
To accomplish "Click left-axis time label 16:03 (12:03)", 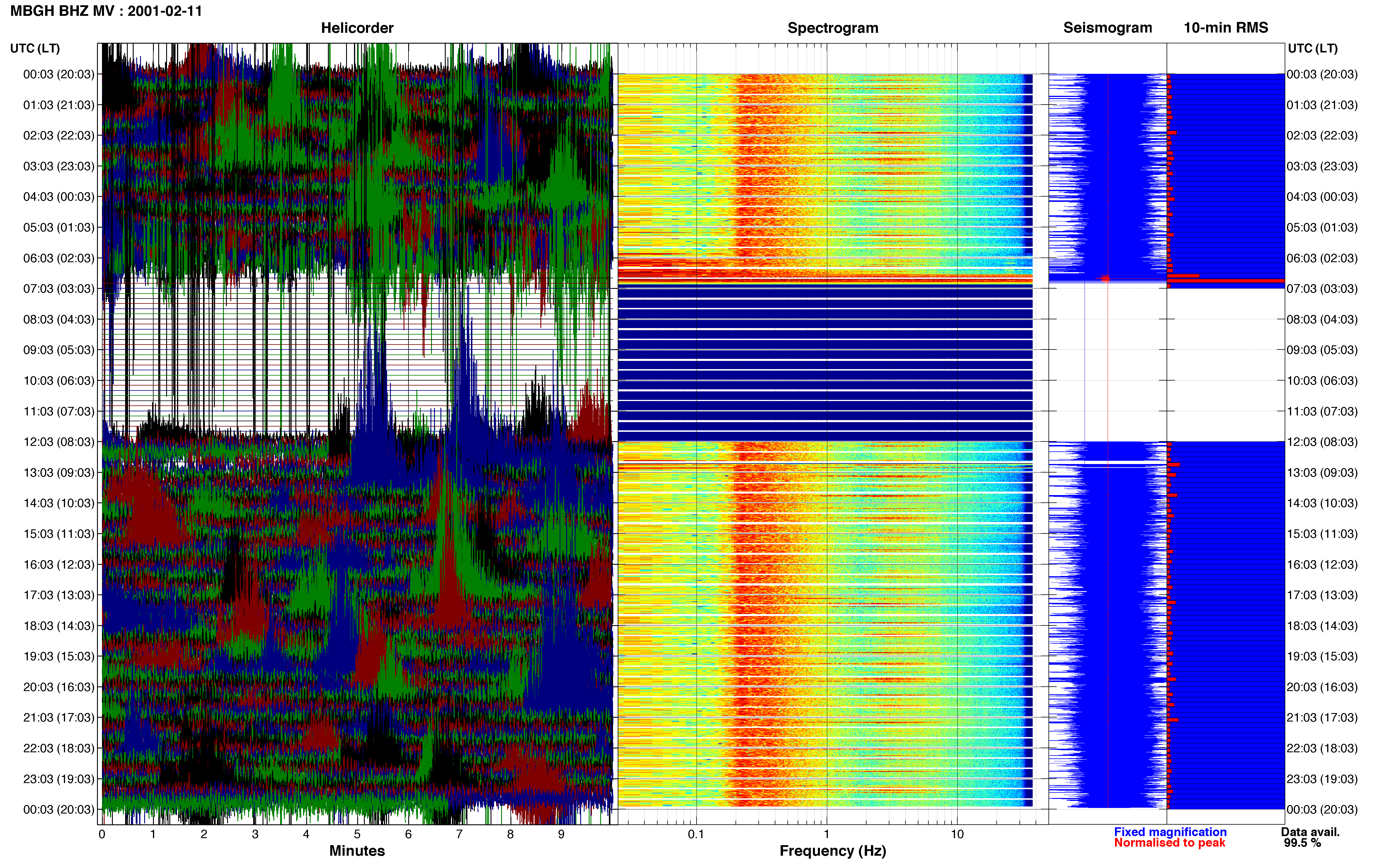I will tap(59, 564).
